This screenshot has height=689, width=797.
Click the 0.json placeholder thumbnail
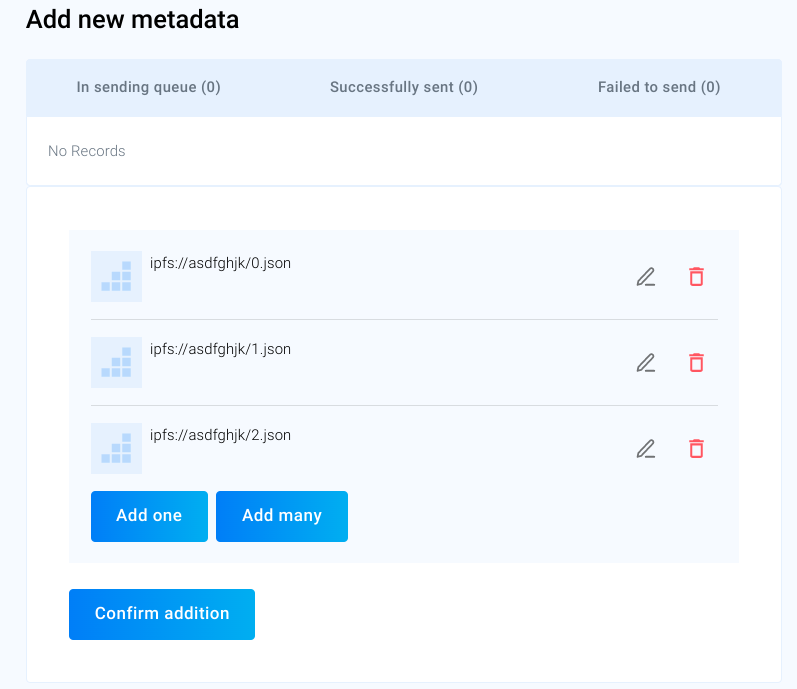[116, 277]
